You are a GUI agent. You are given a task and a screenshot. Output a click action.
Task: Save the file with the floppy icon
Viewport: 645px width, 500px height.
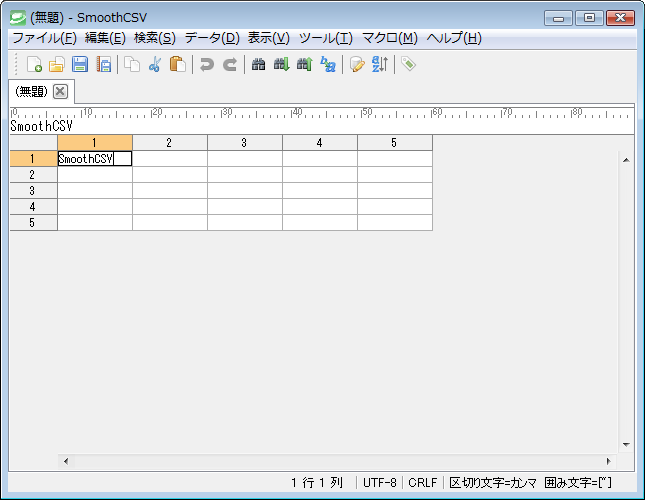(x=80, y=65)
